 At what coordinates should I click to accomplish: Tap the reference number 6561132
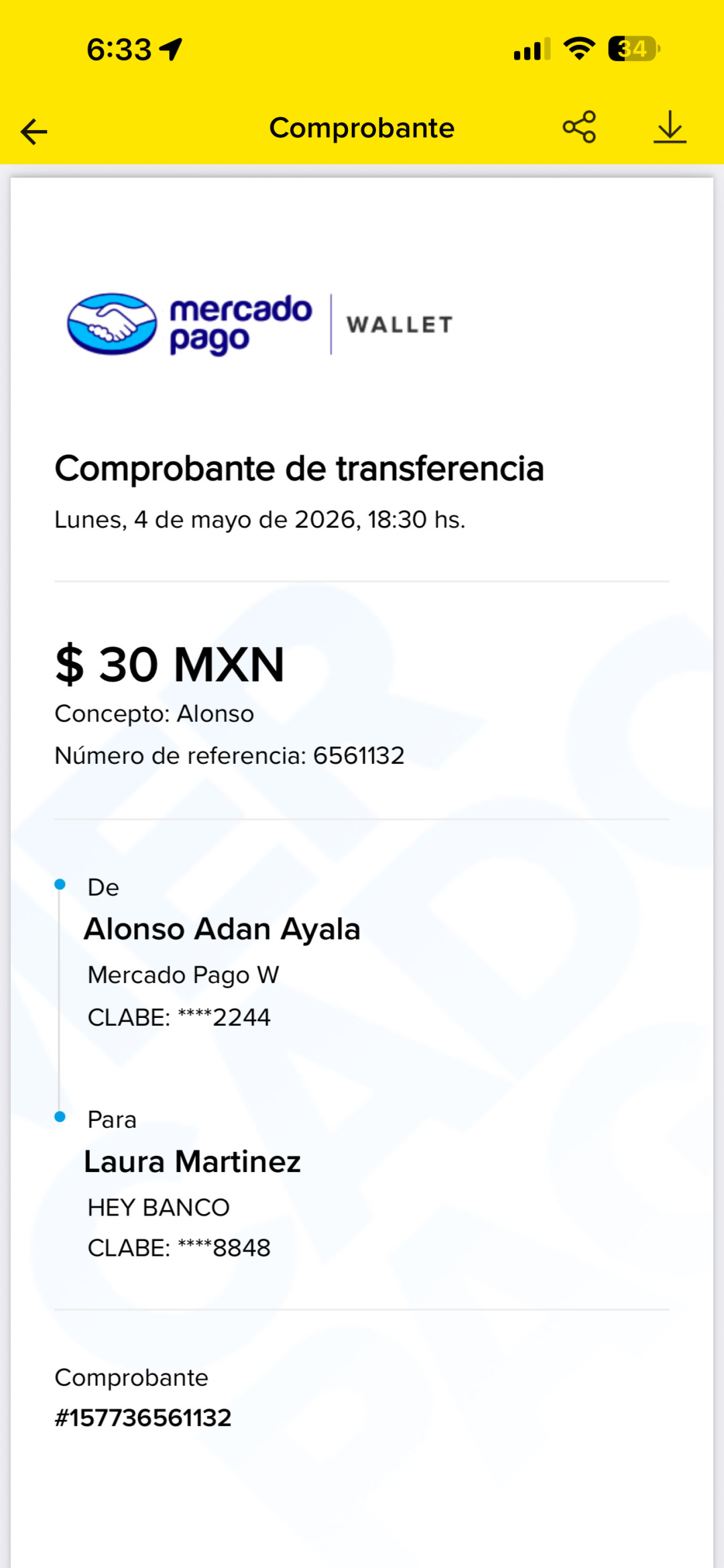pyautogui.click(x=359, y=756)
